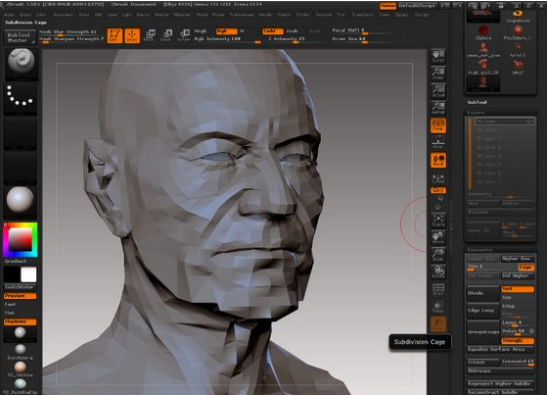
Task: Click the Frame mesh icon
Action: click(x=438, y=221)
